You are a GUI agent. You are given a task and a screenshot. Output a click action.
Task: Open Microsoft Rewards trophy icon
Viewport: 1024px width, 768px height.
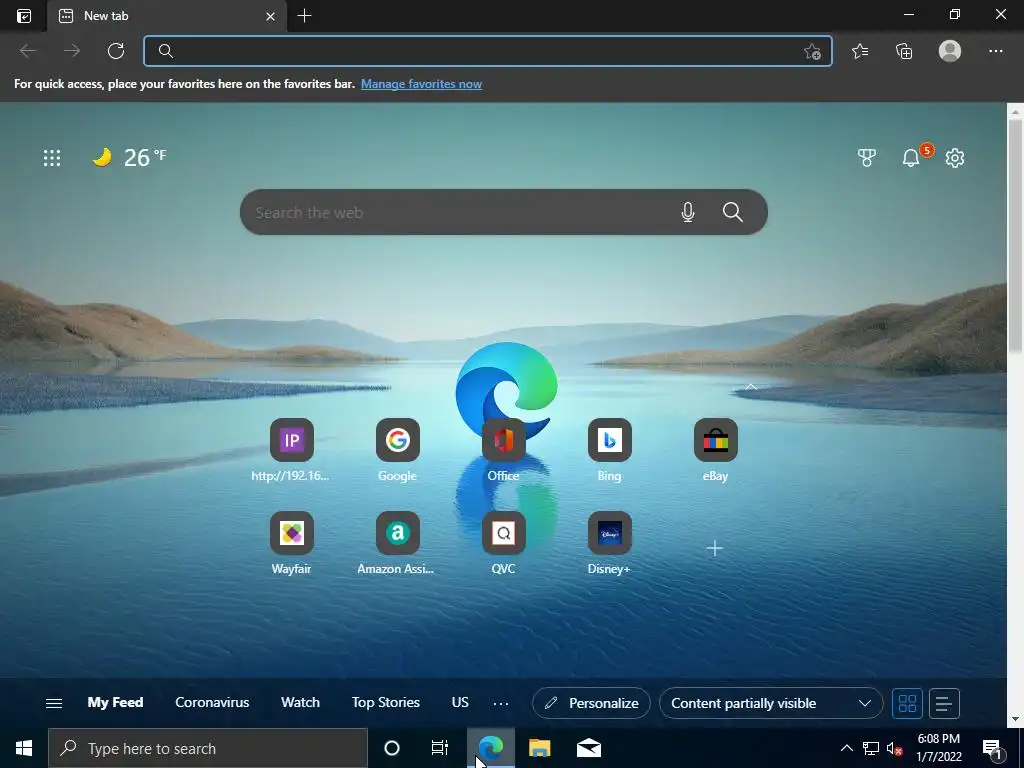click(x=867, y=157)
